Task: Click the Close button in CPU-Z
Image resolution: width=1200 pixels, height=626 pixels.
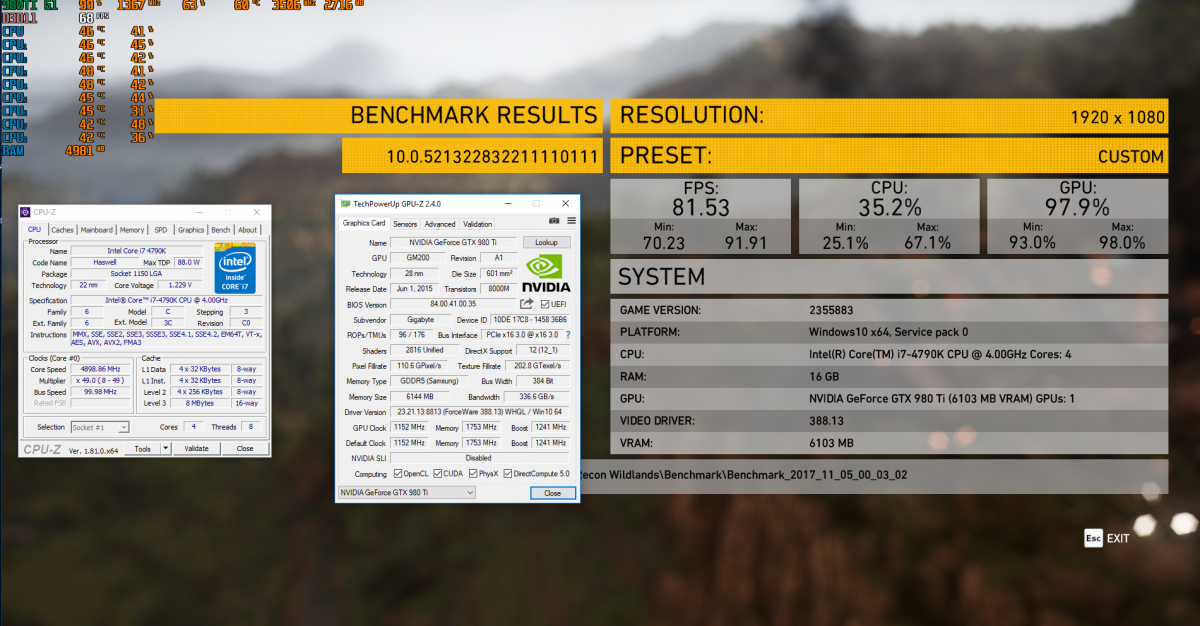Action: click(x=244, y=449)
